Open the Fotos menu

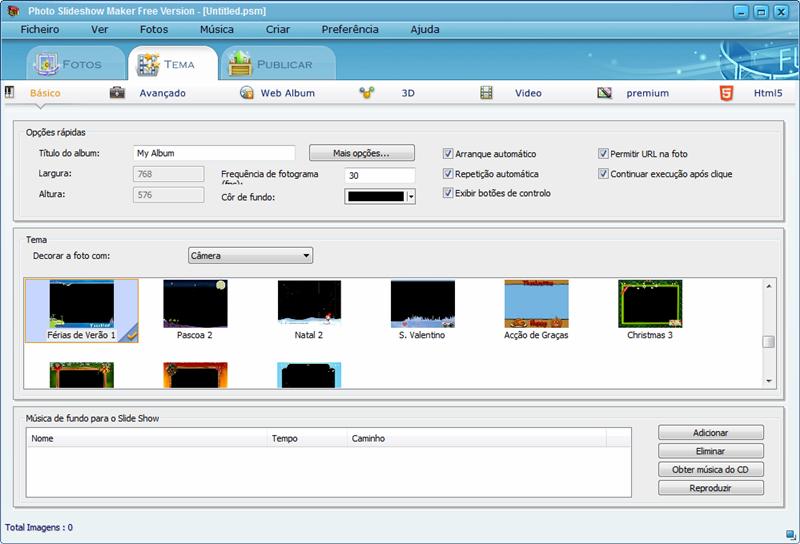coord(154,29)
